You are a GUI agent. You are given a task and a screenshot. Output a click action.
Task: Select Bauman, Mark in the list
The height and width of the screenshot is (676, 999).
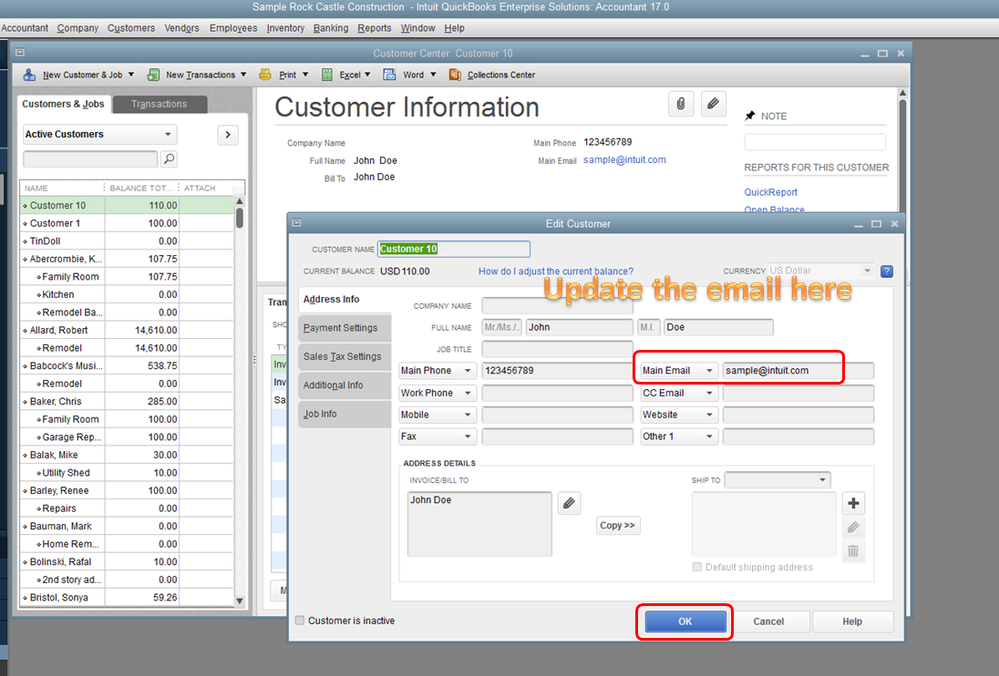click(127, 526)
